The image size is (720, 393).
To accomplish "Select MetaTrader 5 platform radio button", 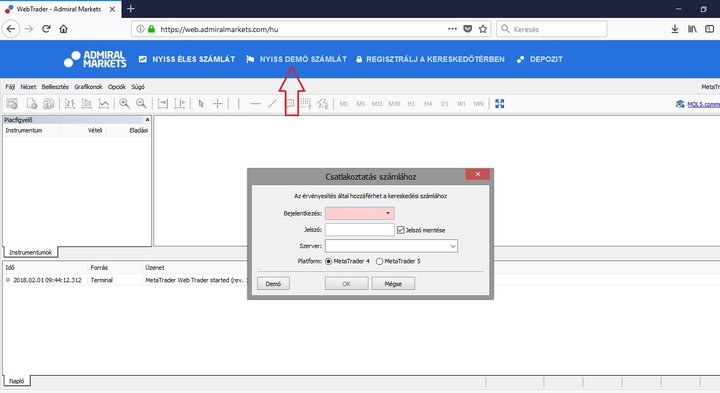I will click(x=379, y=261).
